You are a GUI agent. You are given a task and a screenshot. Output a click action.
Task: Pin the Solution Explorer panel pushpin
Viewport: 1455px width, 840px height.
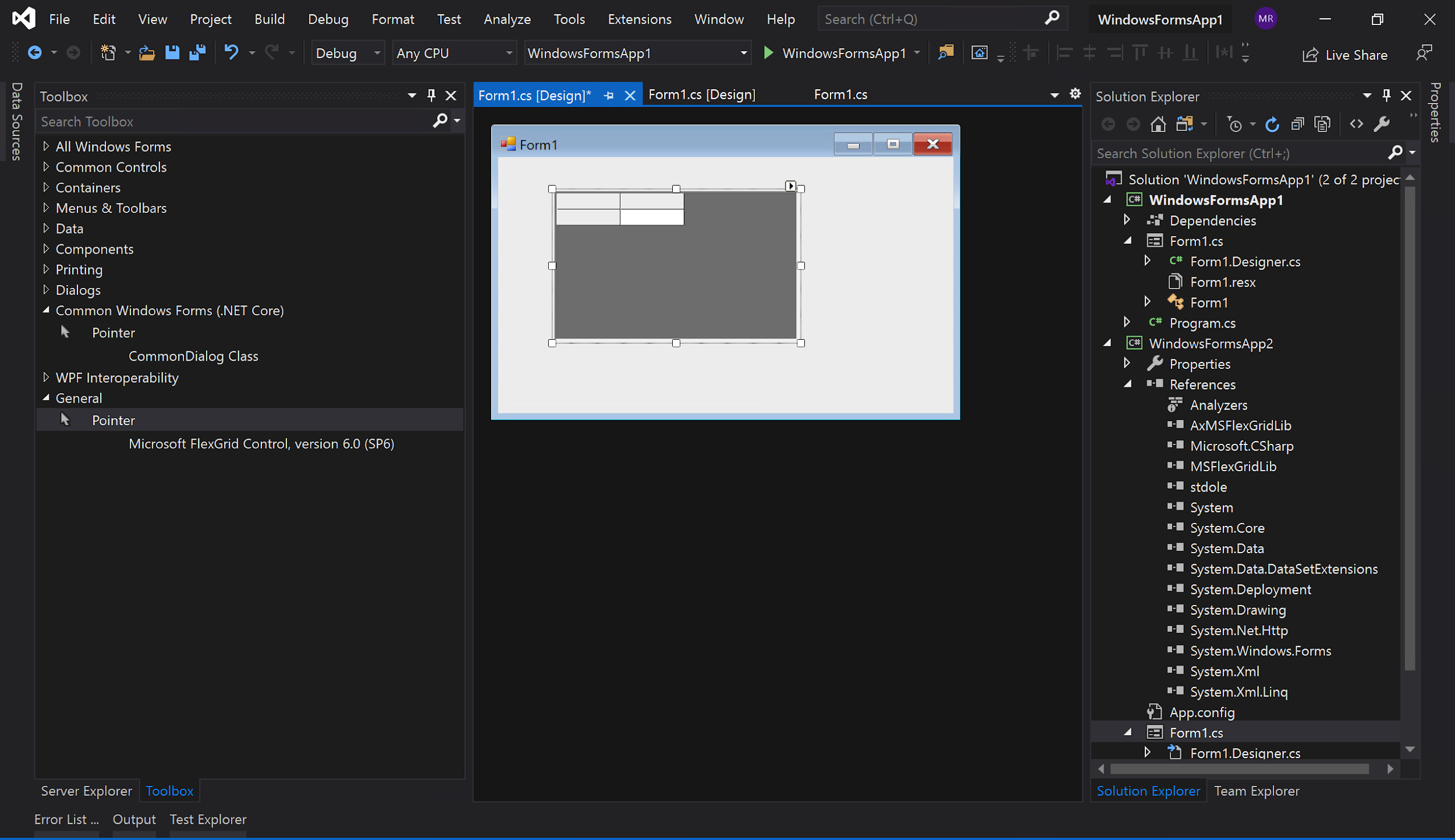tap(1386, 95)
